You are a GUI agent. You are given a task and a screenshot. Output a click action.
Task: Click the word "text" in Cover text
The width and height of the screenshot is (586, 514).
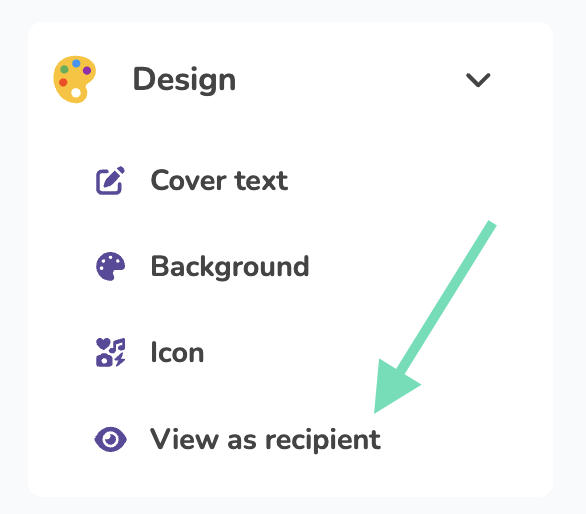[x=261, y=181]
